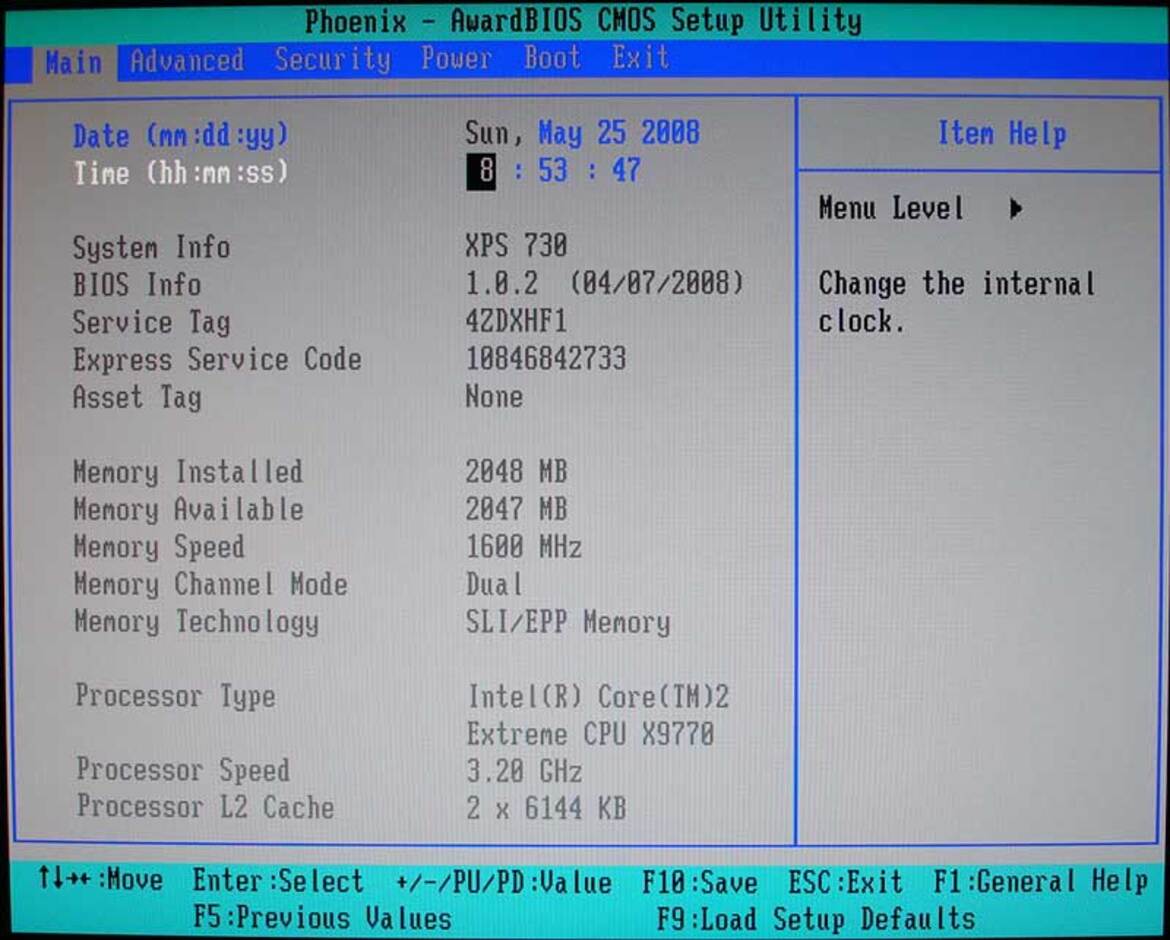Click the code 10846842733
This screenshot has height=940, width=1170.
tap(545, 359)
